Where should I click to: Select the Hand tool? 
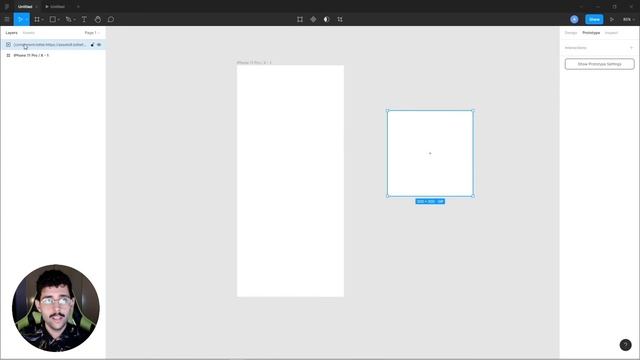[98, 19]
